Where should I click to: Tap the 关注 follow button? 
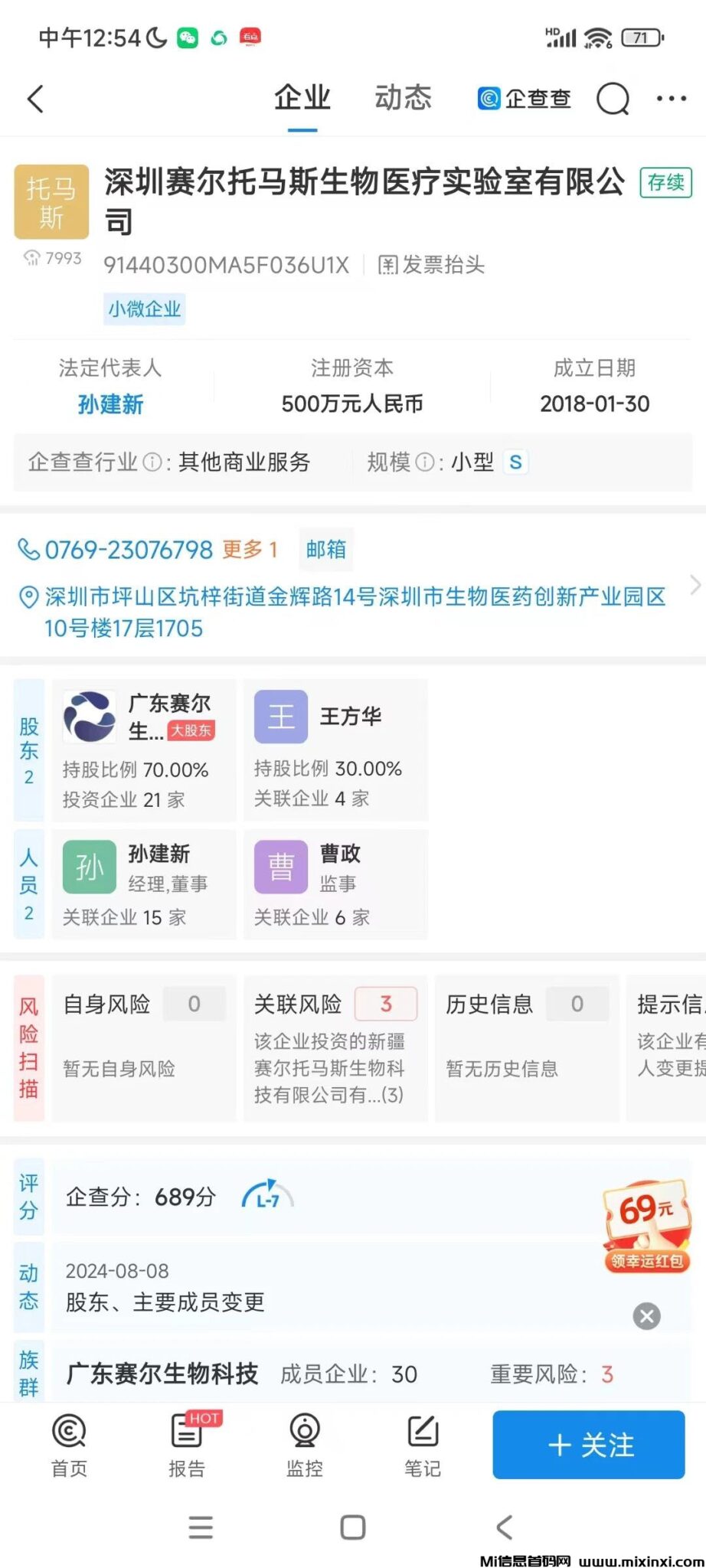click(589, 1445)
